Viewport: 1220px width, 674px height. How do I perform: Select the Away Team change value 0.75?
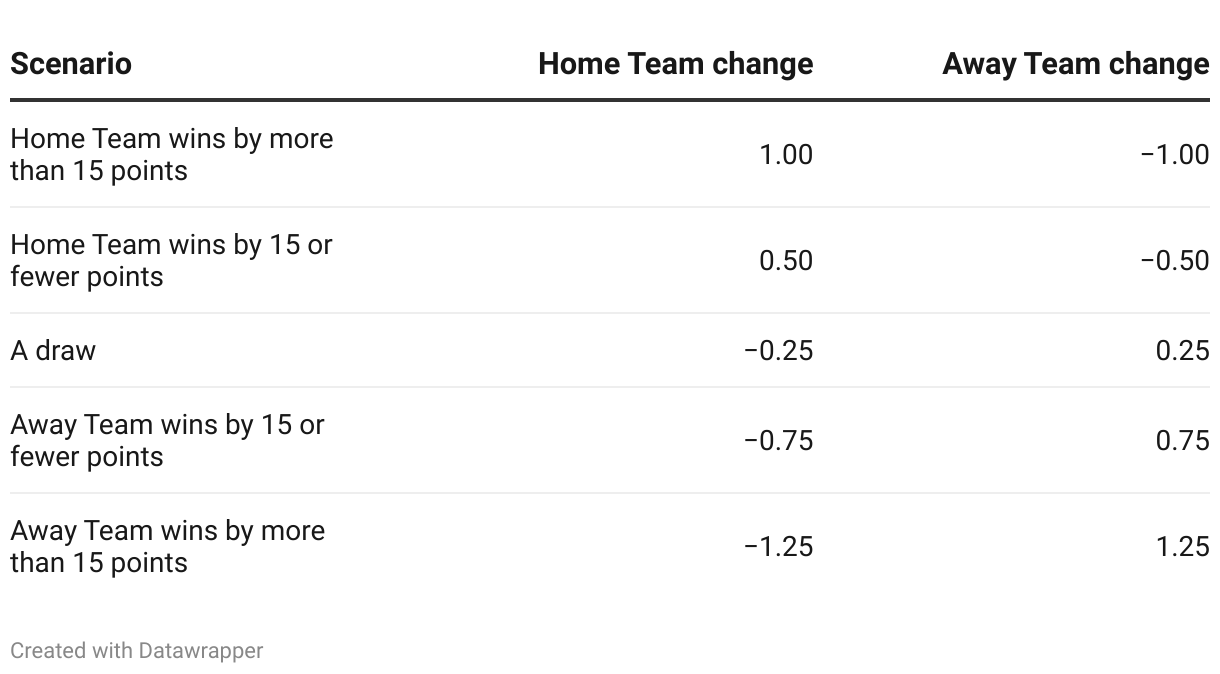(1182, 441)
